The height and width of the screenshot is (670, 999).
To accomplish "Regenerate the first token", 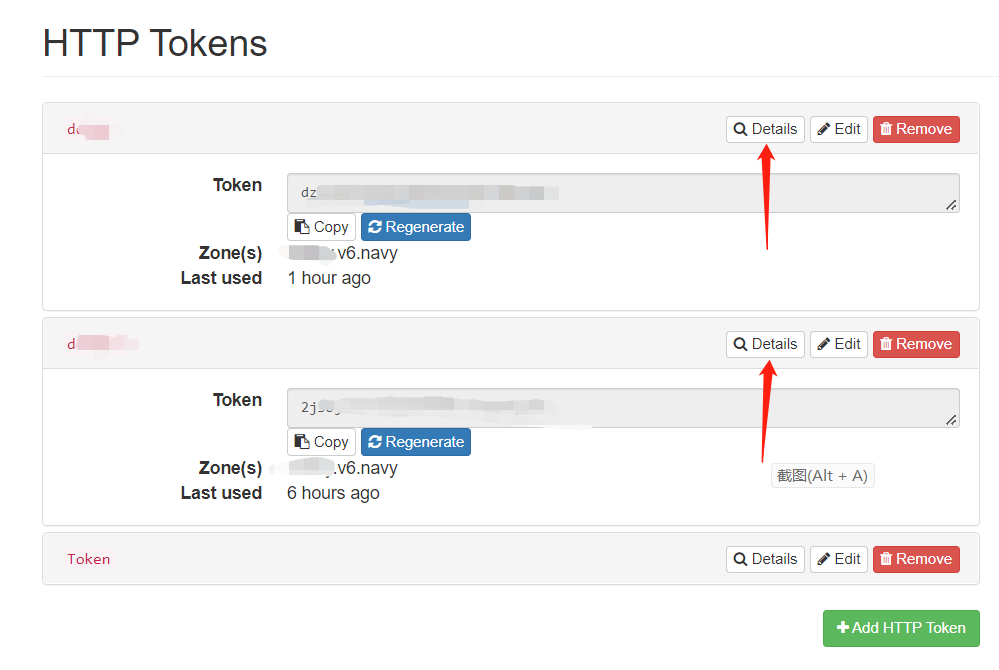I will [415, 227].
